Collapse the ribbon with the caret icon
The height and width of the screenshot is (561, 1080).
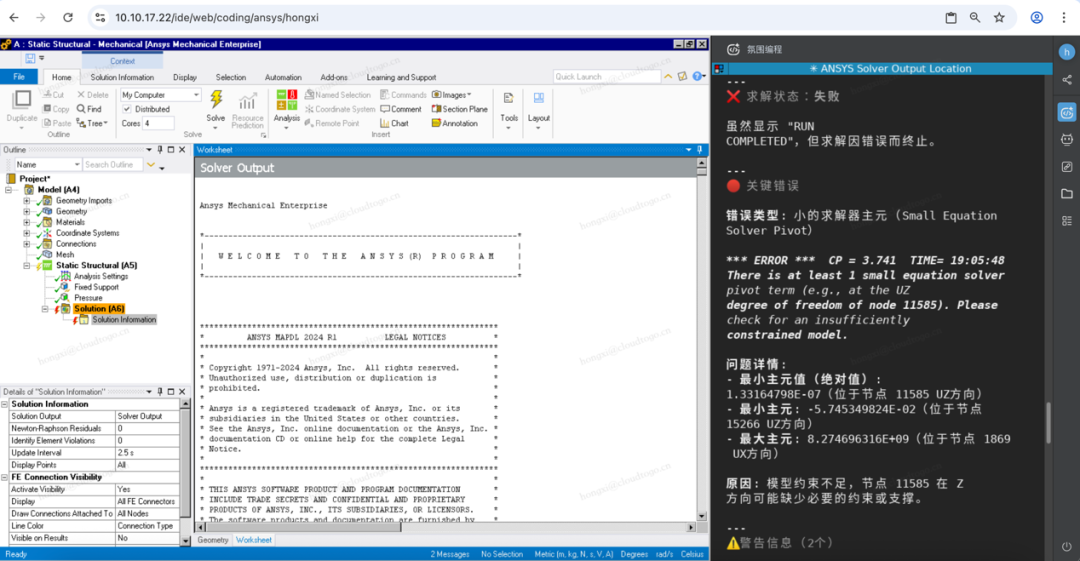(x=668, y=76)
